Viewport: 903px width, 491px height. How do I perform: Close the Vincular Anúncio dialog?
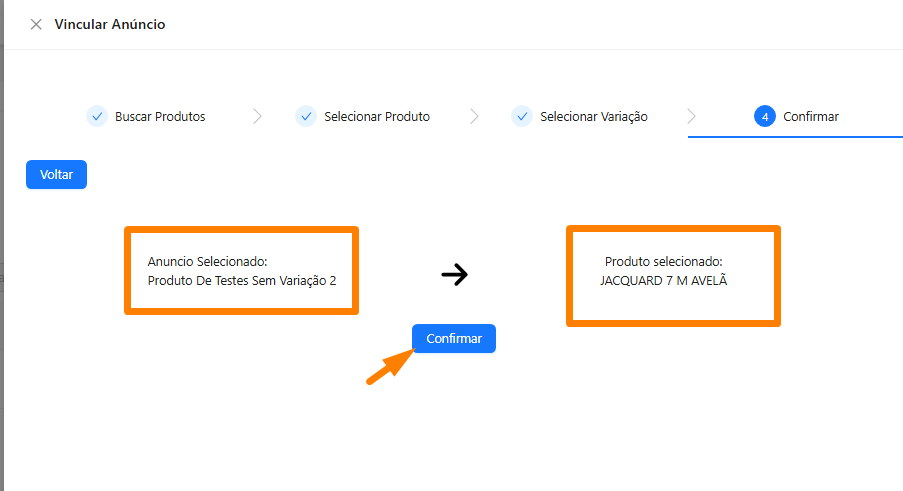tap(36, 24)
